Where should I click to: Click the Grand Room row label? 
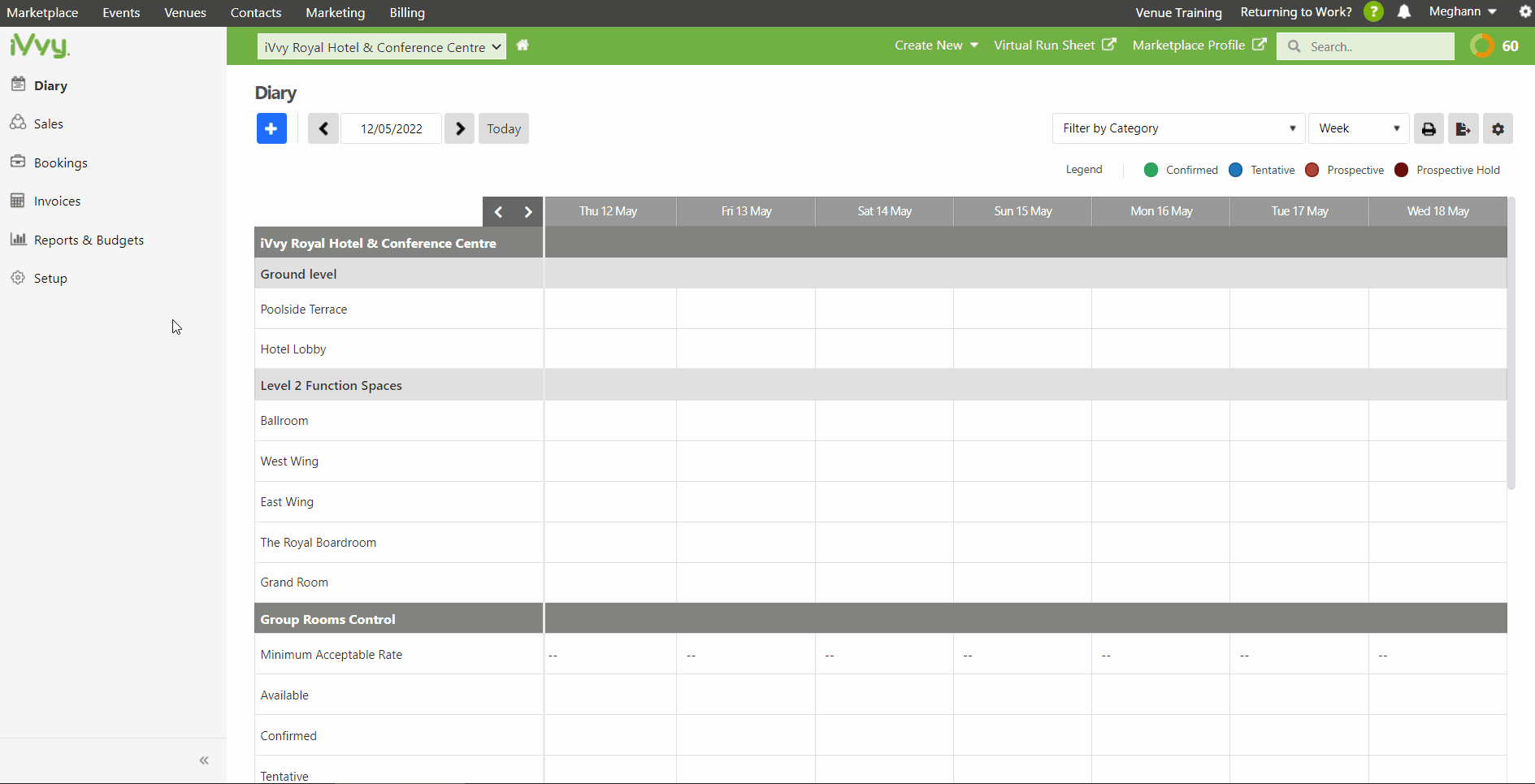tap(294, 583)
